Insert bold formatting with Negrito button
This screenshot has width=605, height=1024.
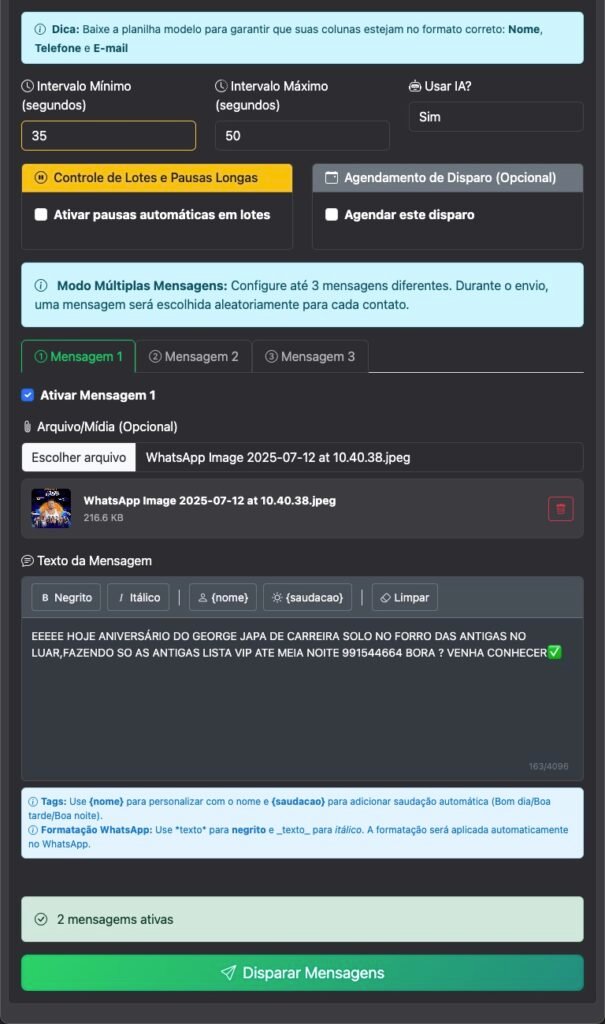coord(66,598)
